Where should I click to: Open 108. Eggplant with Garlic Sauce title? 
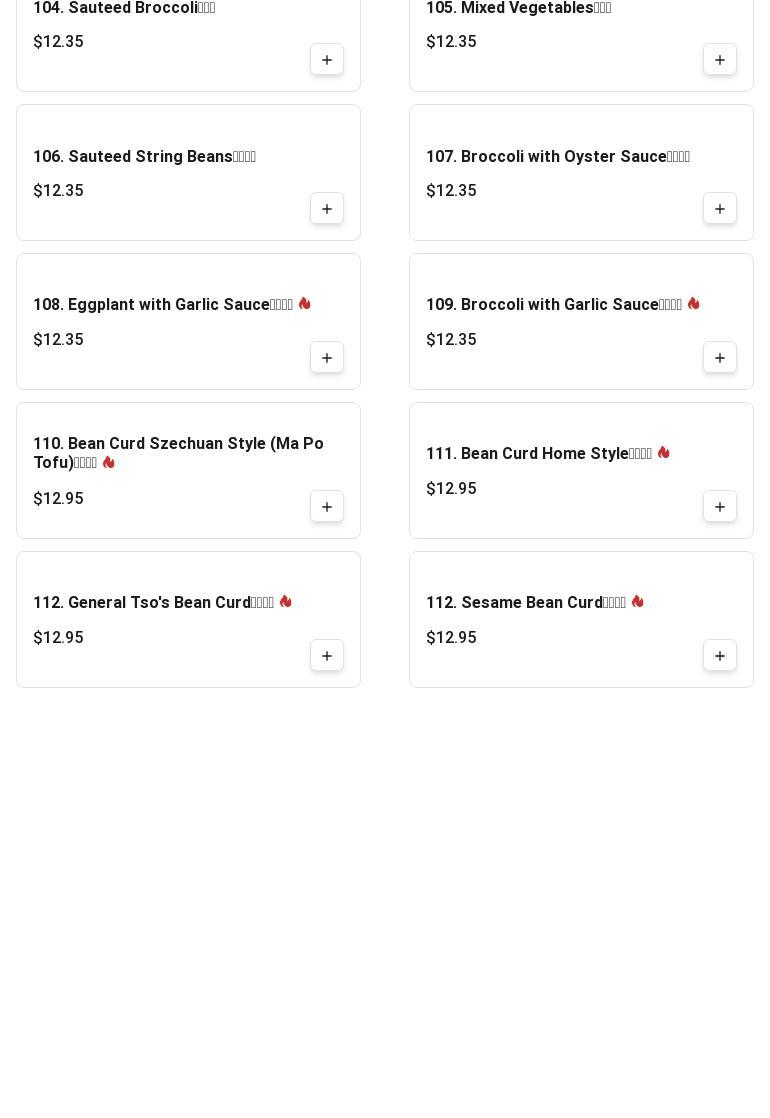163,304
